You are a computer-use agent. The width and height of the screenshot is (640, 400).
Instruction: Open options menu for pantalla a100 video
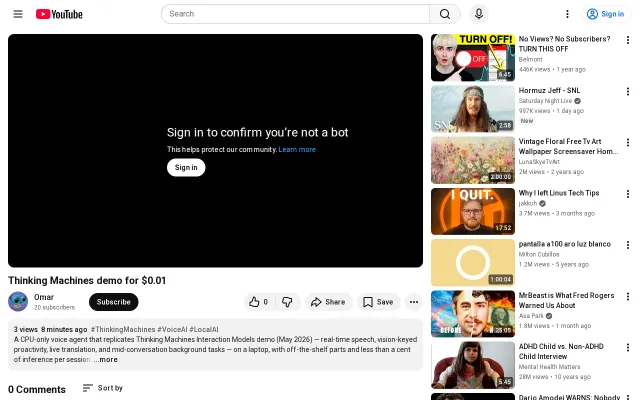click(x=628, y=244)
